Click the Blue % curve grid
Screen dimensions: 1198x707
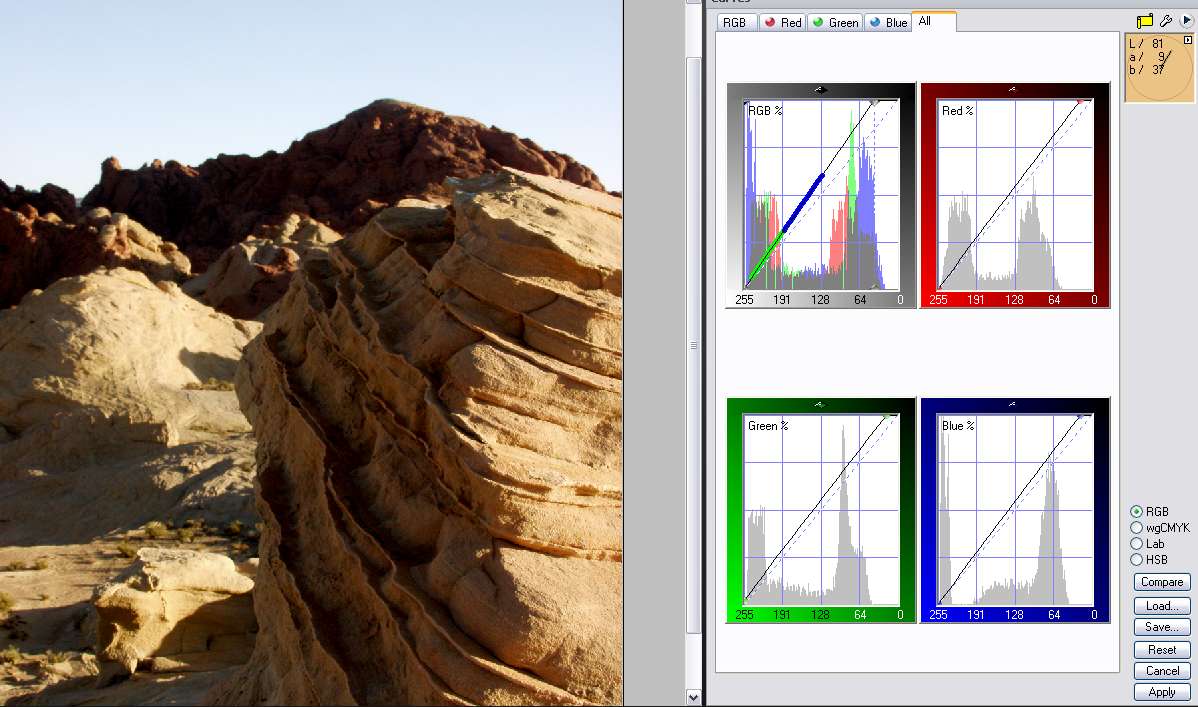[x=1015, y=510]
